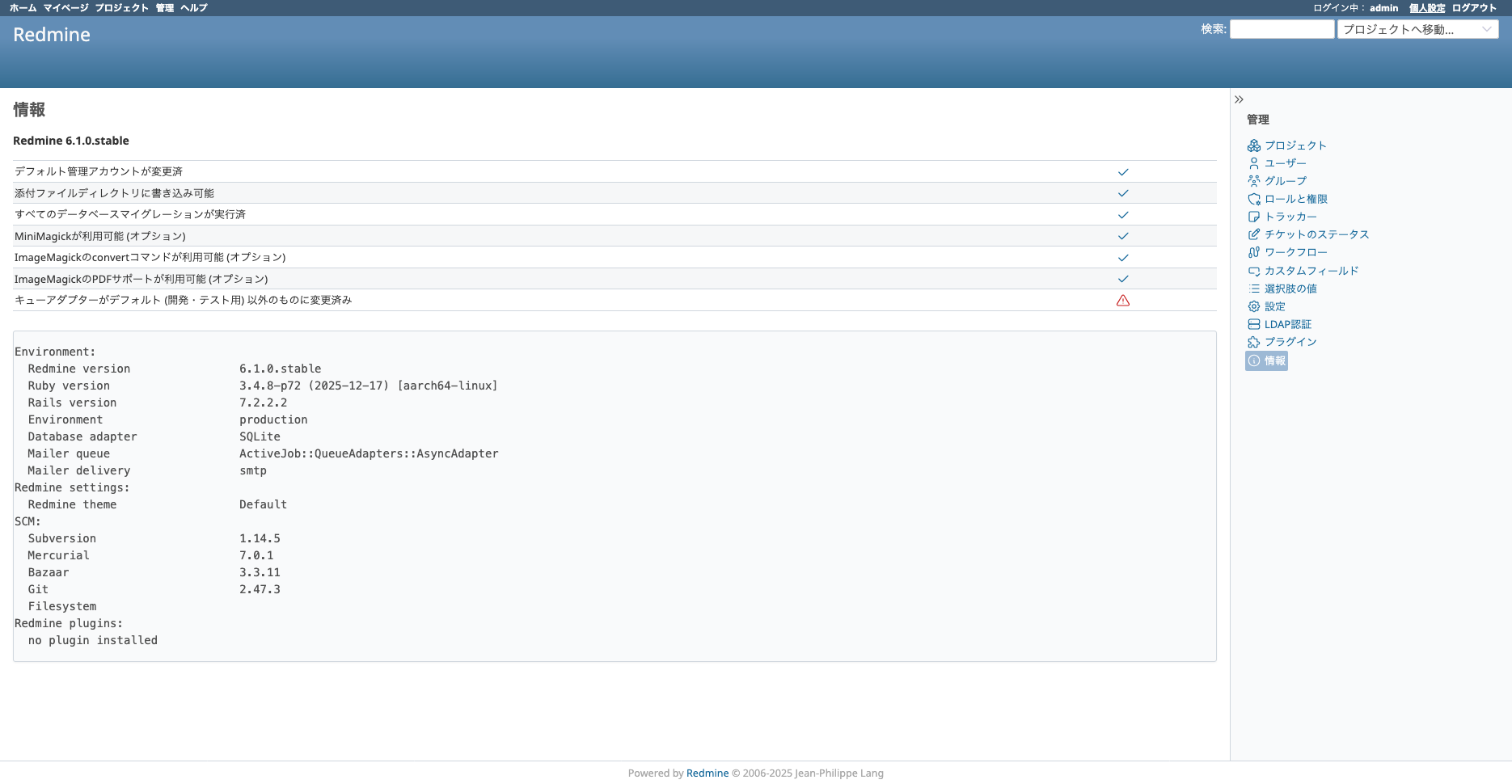Click the キューアダプター warning row text
The height and width of the screenshot is (784, 1512).
(184, 300)
